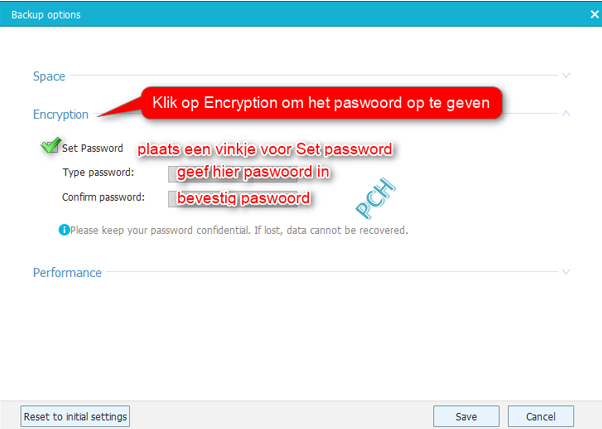Toggle the Set Password label
The height and width of the screenshot is (429, 602).
point(93,148)
